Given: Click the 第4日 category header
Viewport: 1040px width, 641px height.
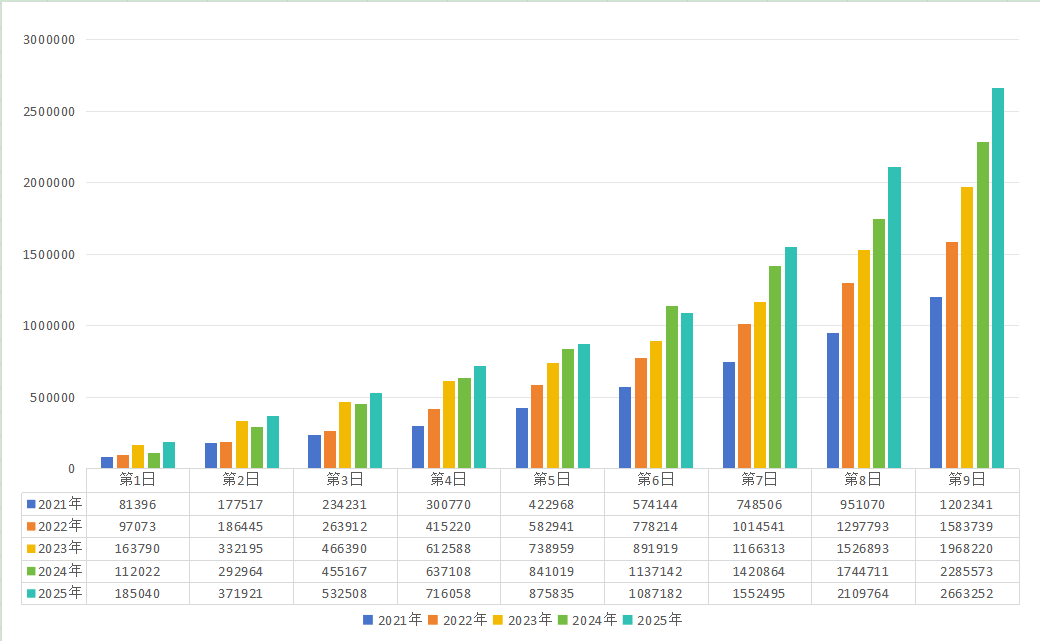Looking at the screenshot, I should pyautogui.click(x=448, y=480).
